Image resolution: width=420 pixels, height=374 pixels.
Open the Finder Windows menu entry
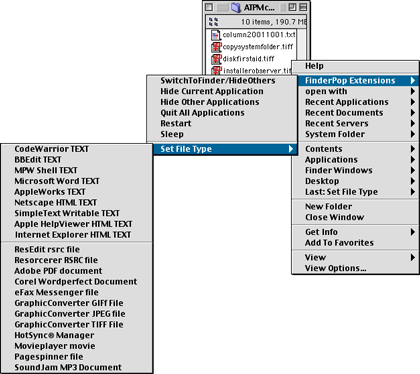click(x=355, y=170)
